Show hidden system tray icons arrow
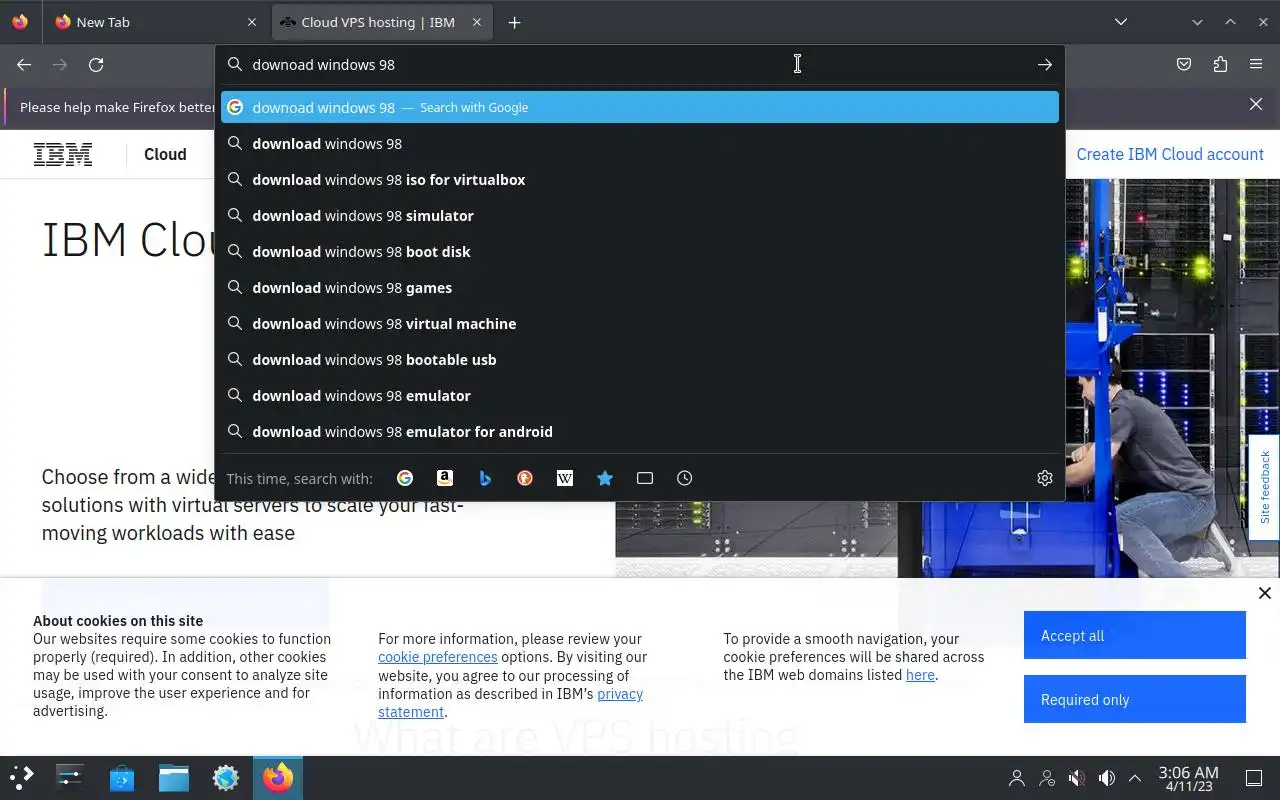The height and width of the screenshot is (800, 1280). [x=1135, y=778]
